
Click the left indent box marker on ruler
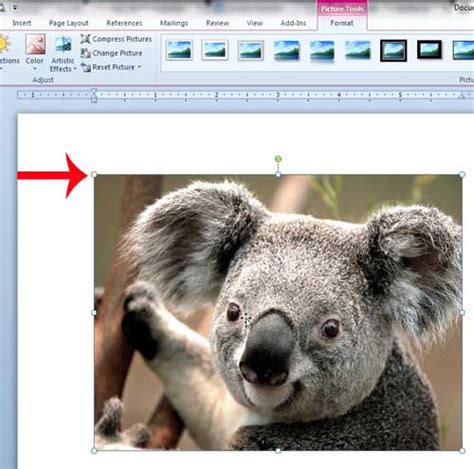pos(94,100)
